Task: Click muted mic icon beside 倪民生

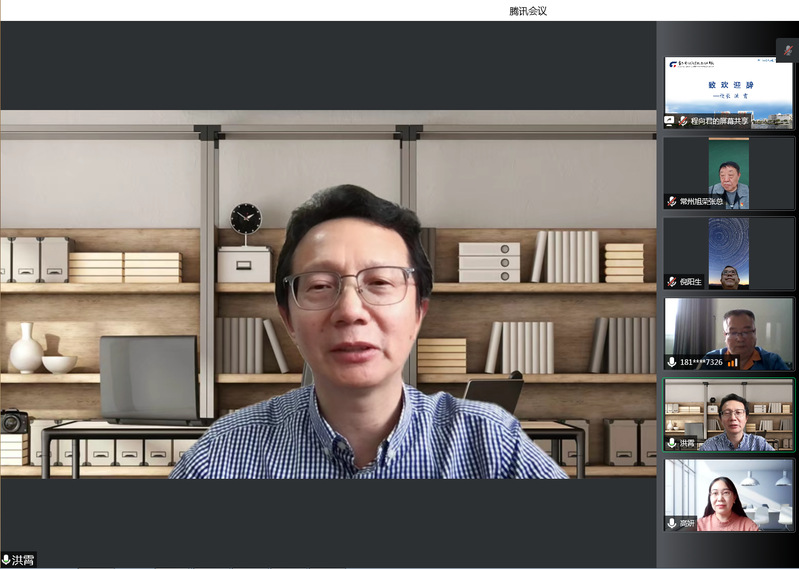Action: [x=672, y=282]
